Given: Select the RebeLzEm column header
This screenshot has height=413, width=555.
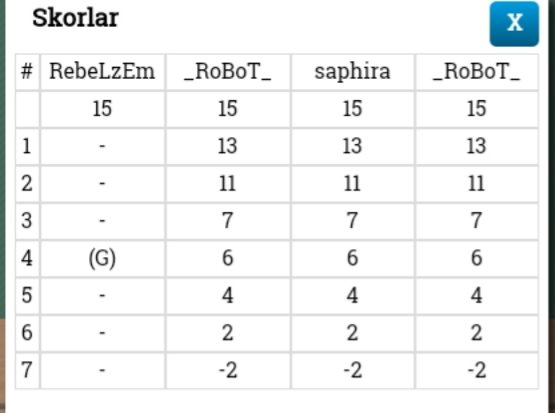Looking at the screenshot, I should click(102, 72).
